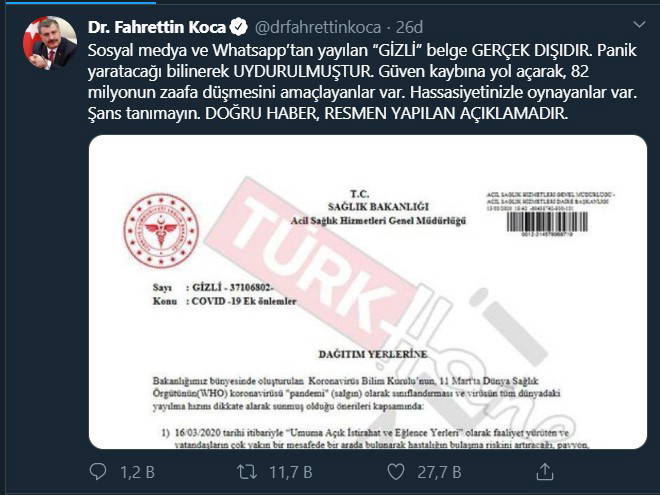
Task: Click the Sağlık Bakanlığı header in image
Action: click(x=378, y=207)
